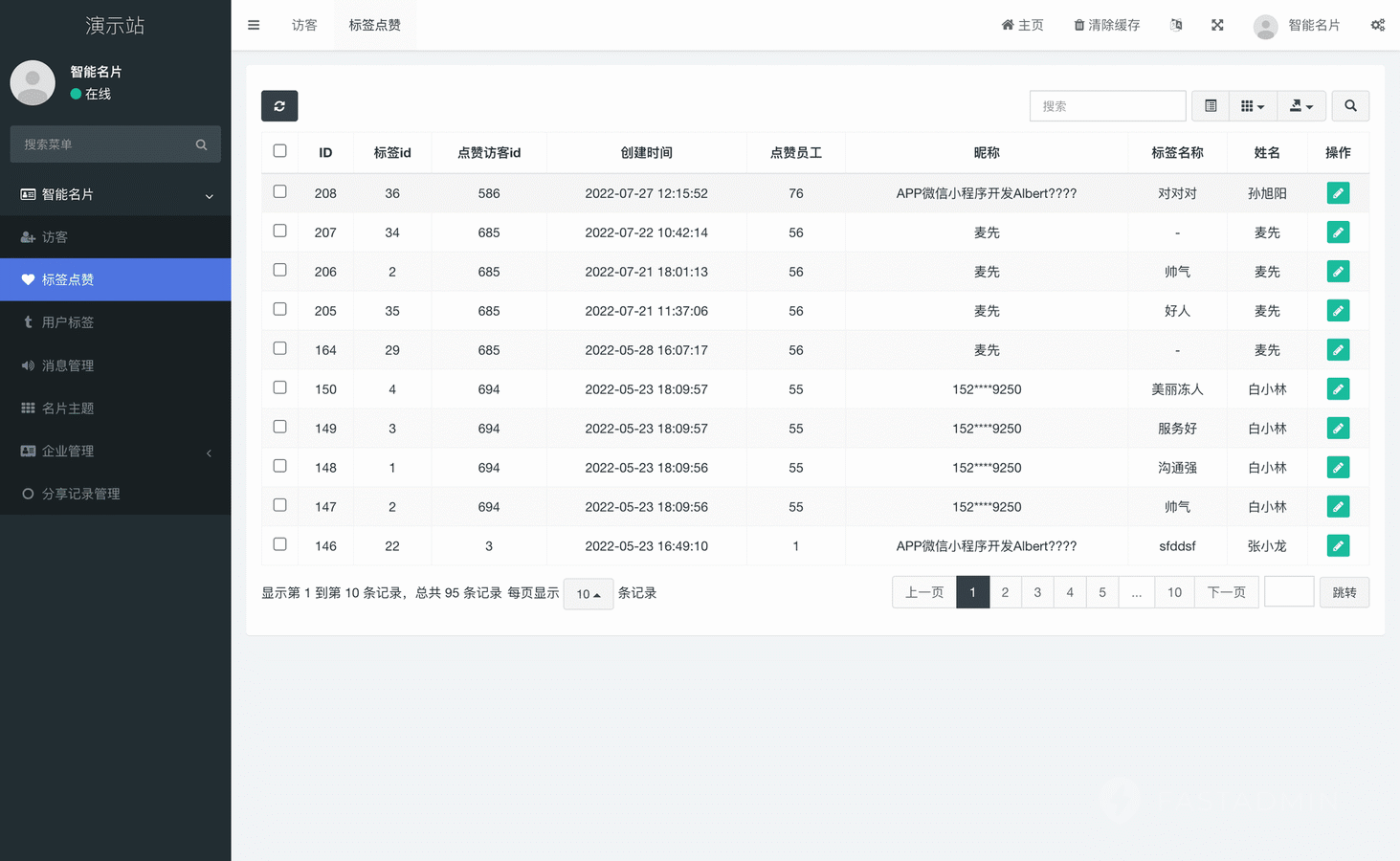Click the edit pencil for row ID 208
This screenshot has height=861, width=1400.
(x=1338, y=193)
